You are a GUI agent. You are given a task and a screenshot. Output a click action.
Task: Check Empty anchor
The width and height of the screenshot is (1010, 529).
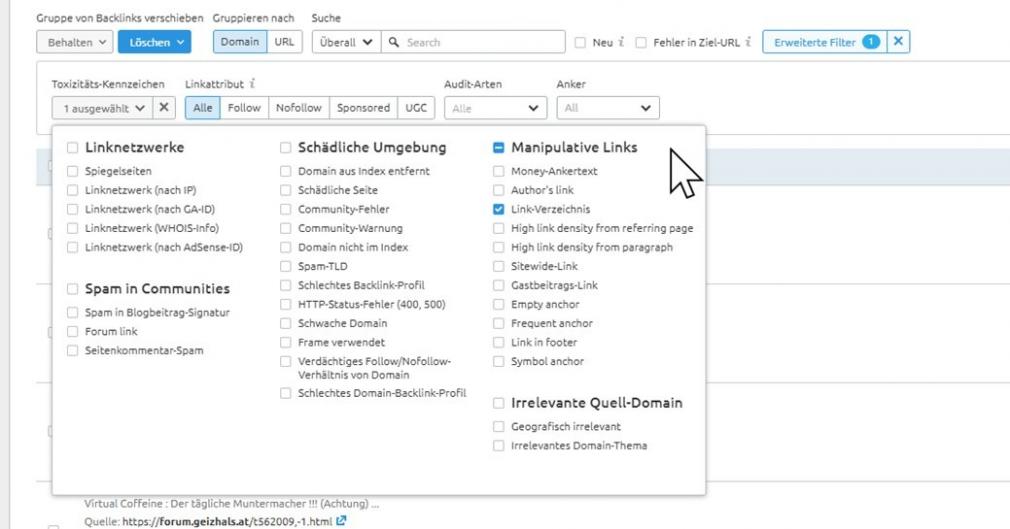[499, 304]
